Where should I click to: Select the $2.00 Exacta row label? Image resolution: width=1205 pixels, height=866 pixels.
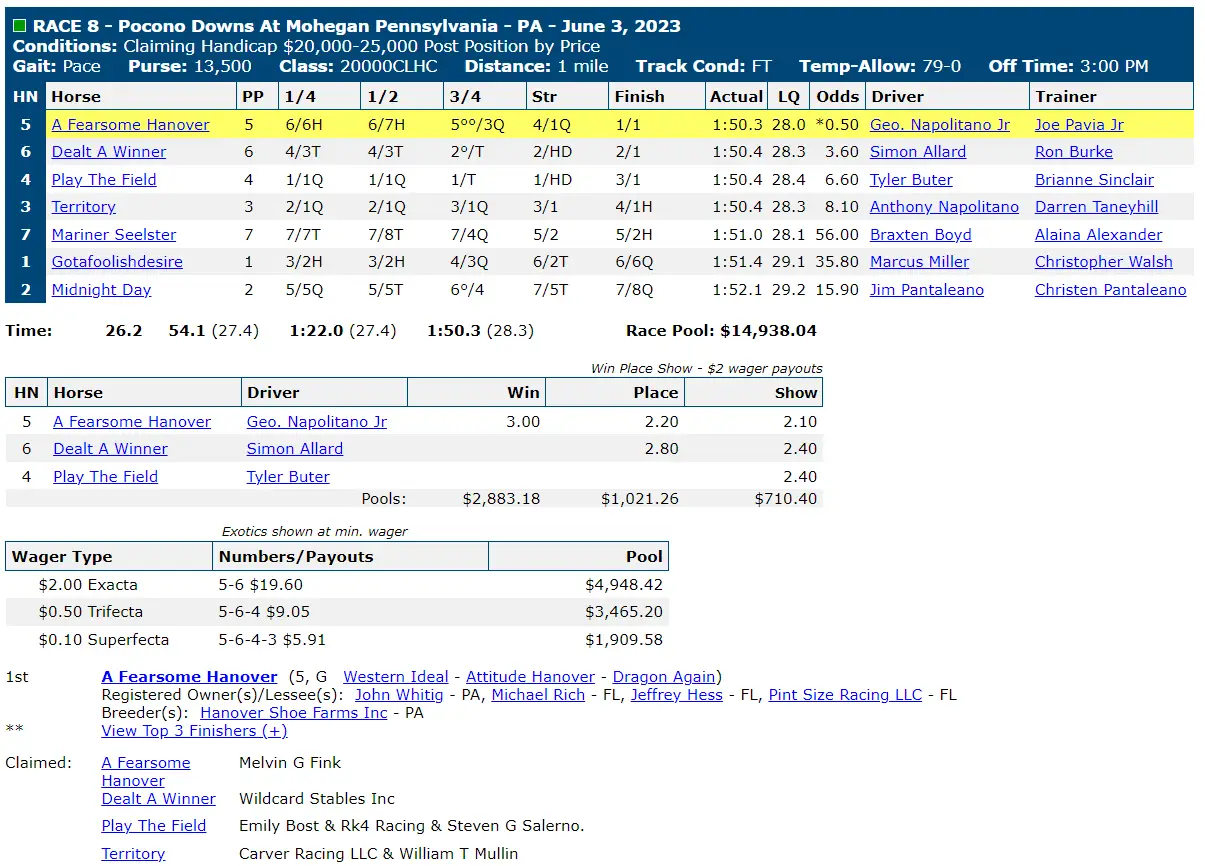pyautogui.click(x=88, y=585)
